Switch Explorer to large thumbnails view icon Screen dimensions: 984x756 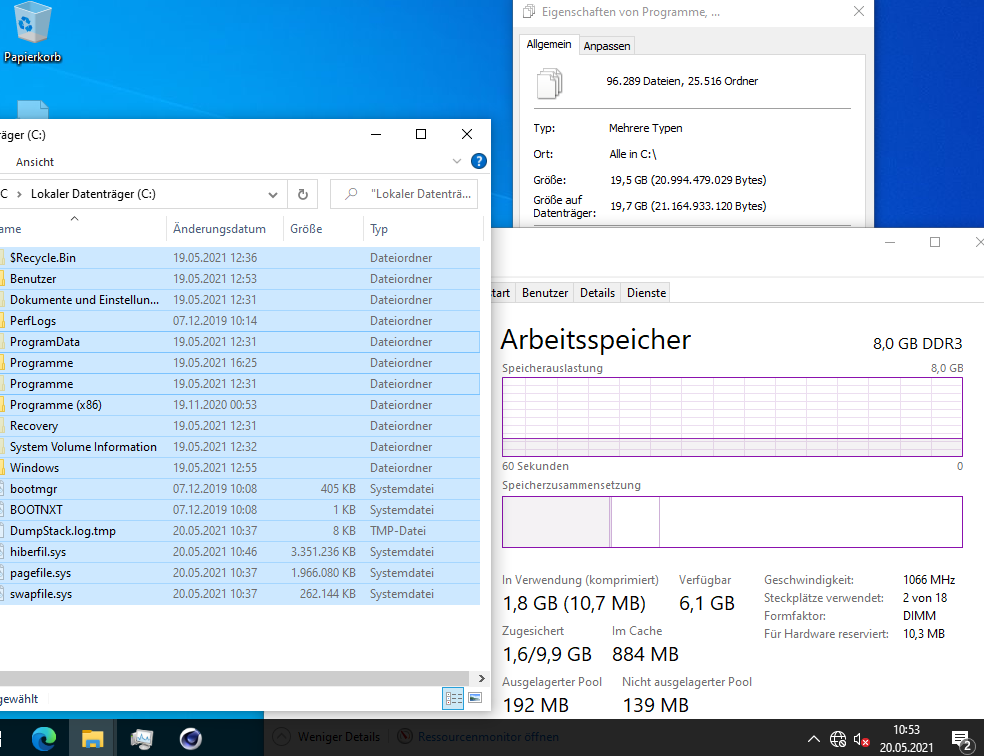pyautogui.click(x=475, y=698)
